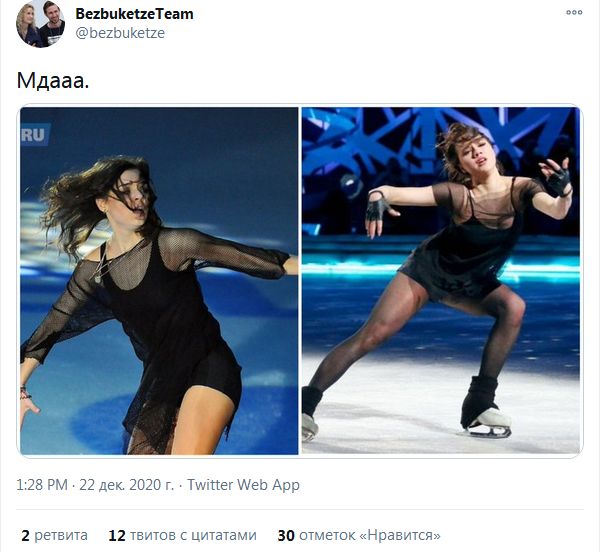
Task: Open the left skater photo
Action: click(159, 281)
